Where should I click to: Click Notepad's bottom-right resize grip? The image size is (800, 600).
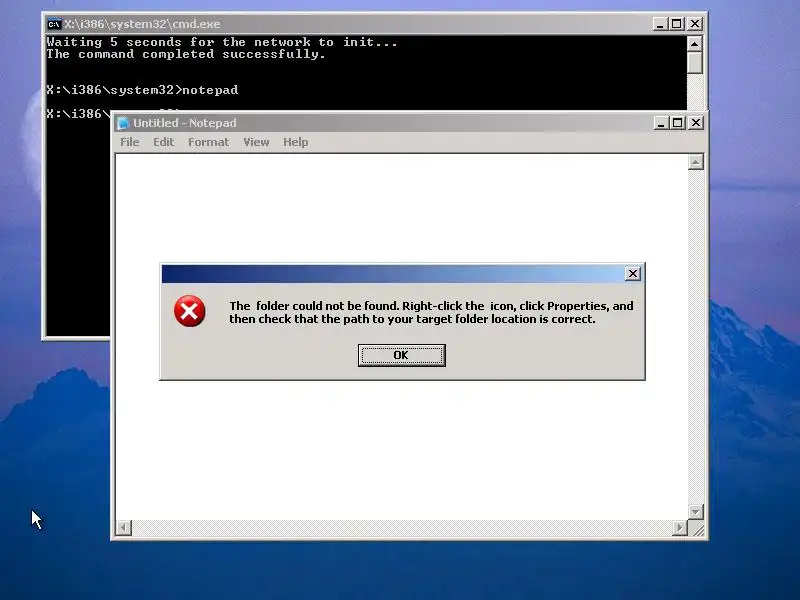tap(697, 529)
